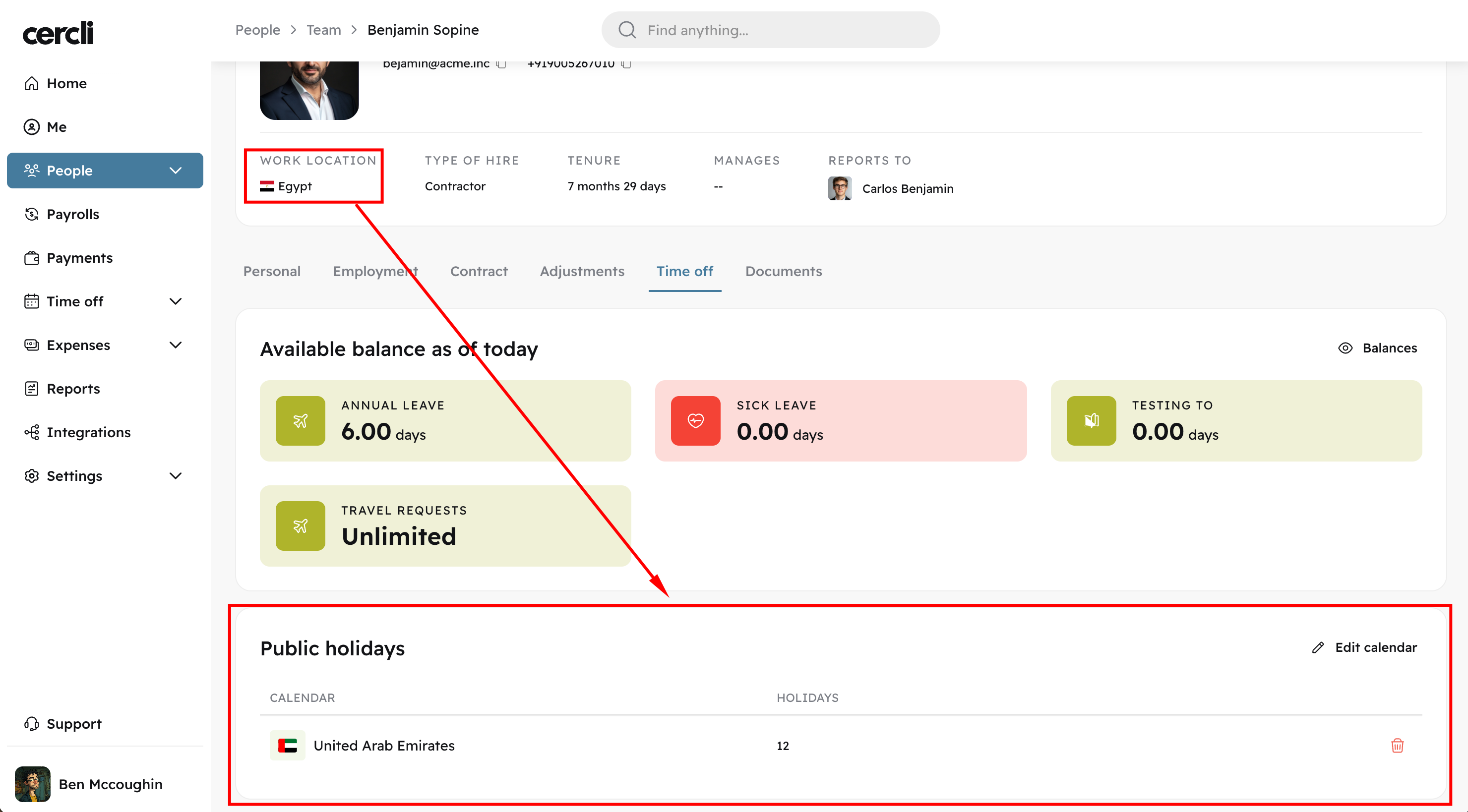Click the CALENDAR column header
This screenshot has width=1468, height=812.
tap(302, 697)
